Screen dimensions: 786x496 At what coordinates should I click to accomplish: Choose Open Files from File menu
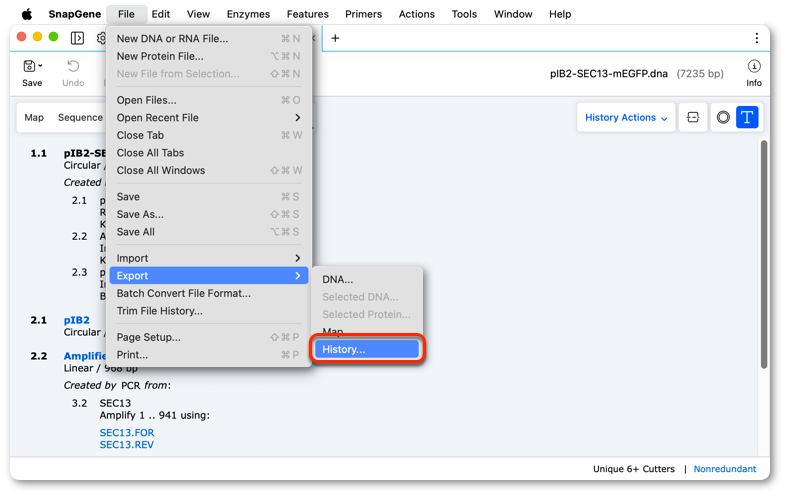click(209, 100)
